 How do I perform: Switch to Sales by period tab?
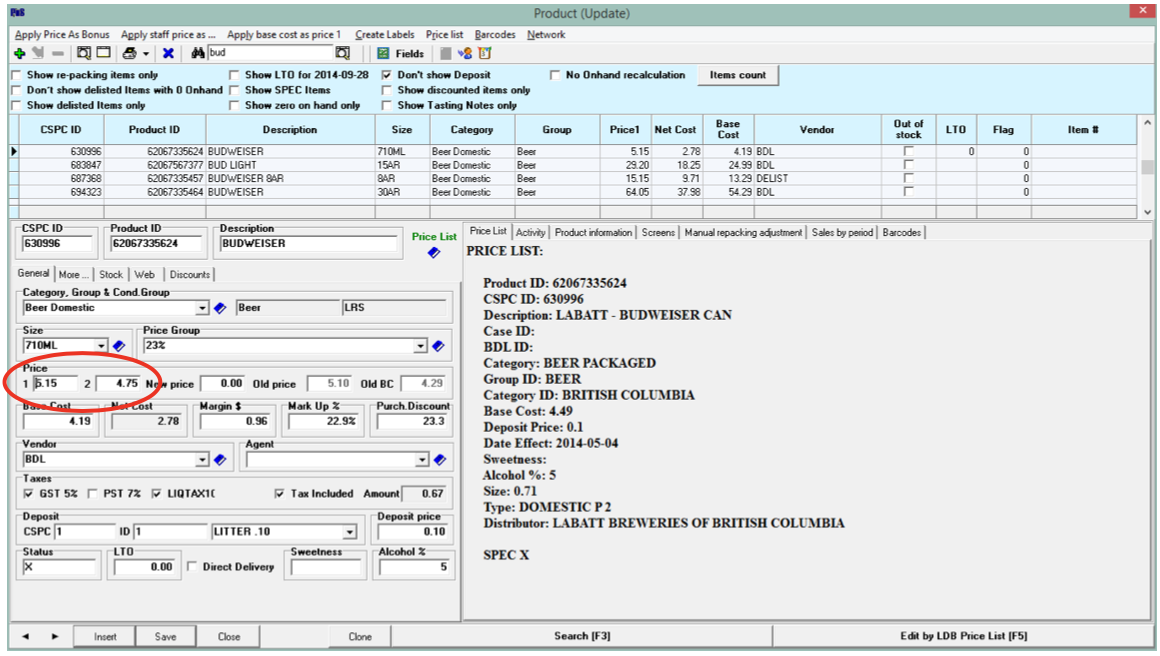(x=842, y=232)
